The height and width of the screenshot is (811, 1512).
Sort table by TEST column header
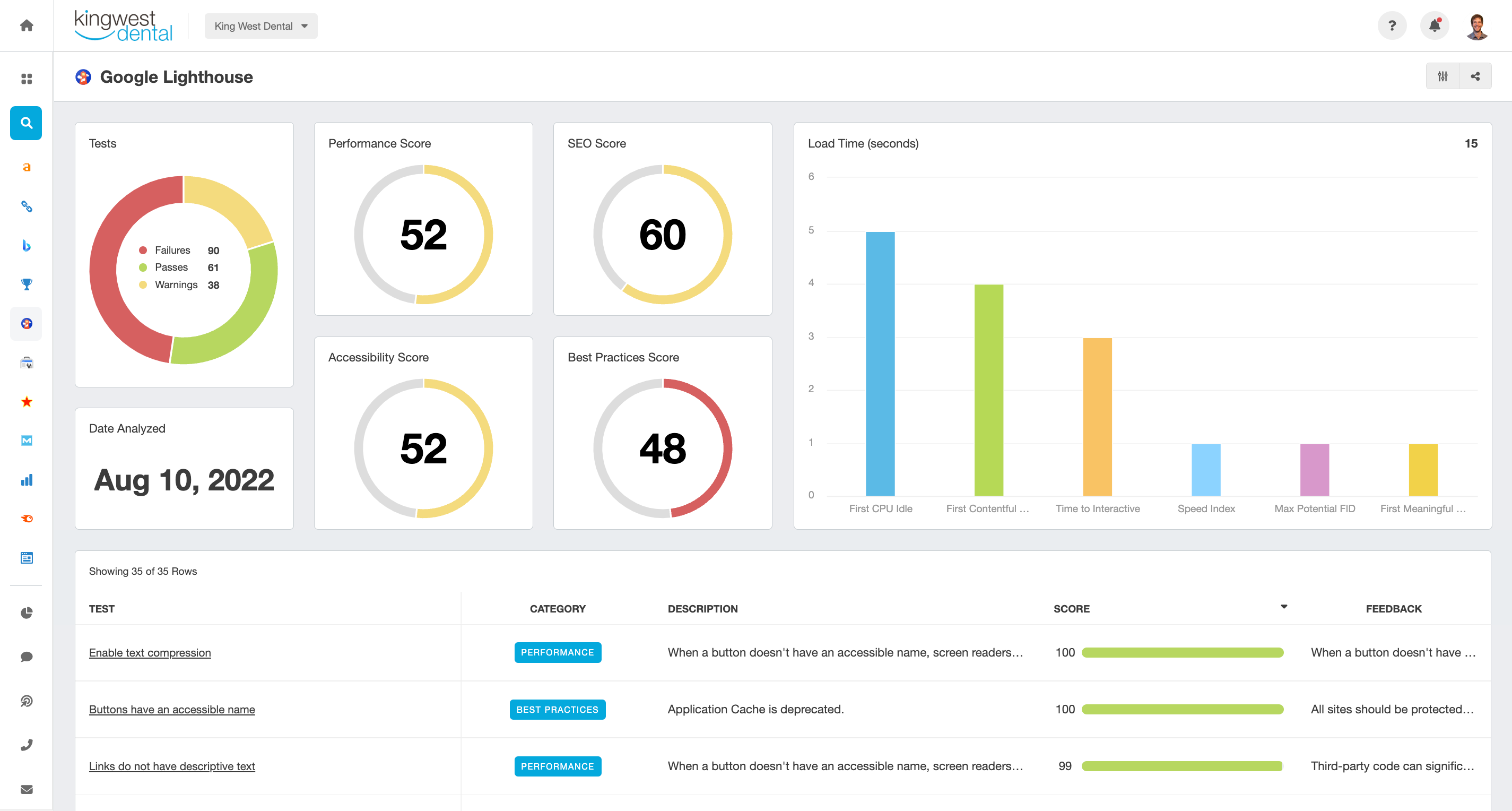[x=101, y=608]
